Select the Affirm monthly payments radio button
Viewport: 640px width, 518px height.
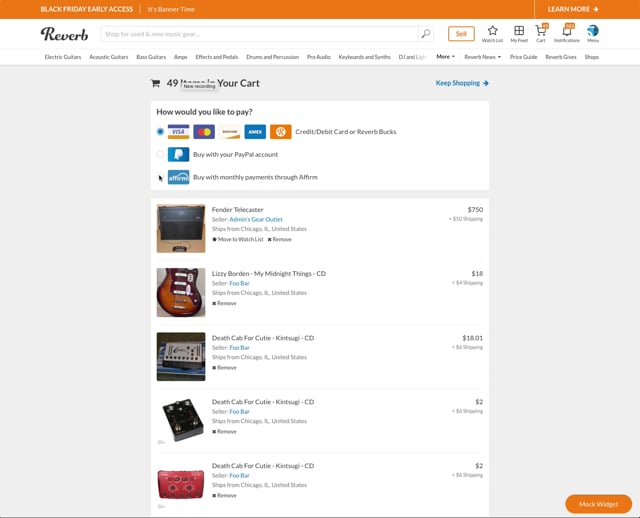coord(160,177)
